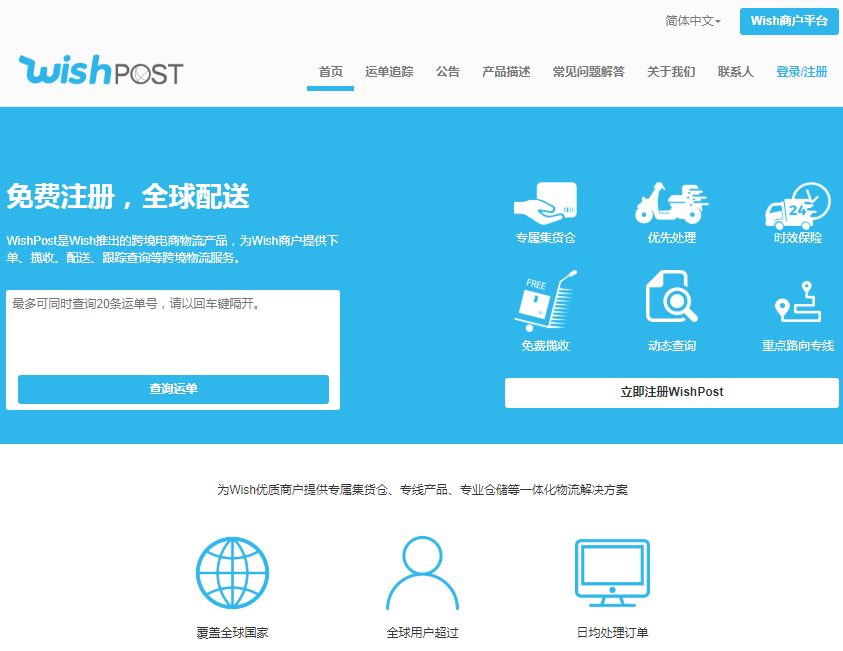Click the 时效保险 label

pyautogui.click(x=798, y=238)
